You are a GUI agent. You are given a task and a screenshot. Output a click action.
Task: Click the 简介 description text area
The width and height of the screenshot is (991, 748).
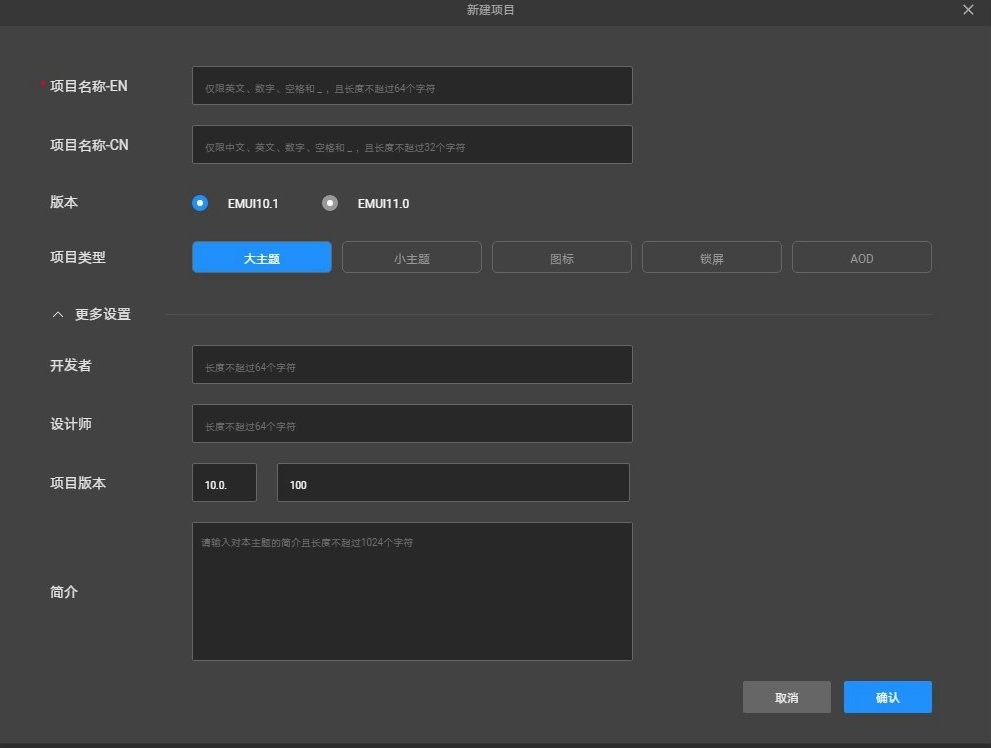[x=411, y=591]
